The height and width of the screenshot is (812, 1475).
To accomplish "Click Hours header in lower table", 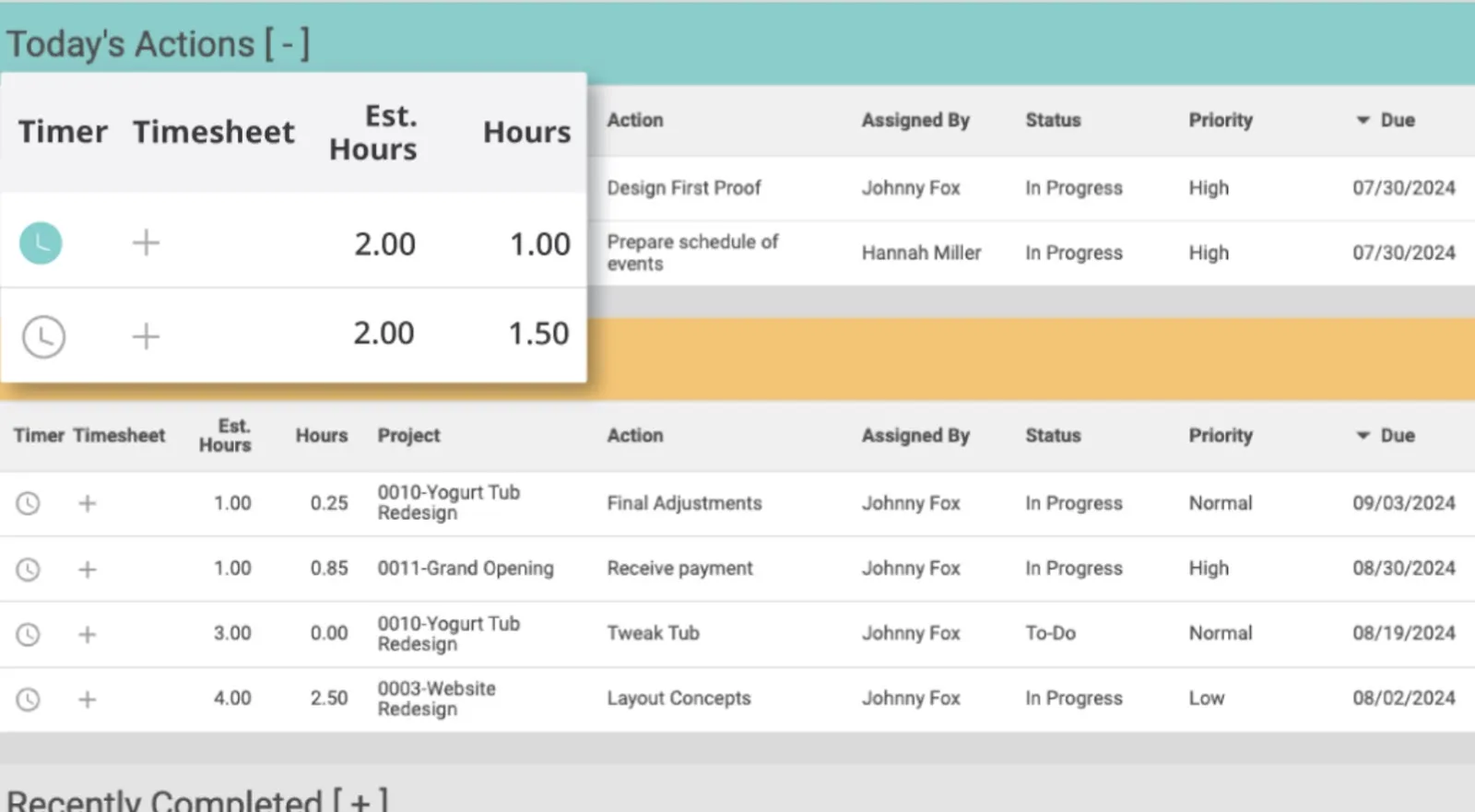I will click(322, 435).
